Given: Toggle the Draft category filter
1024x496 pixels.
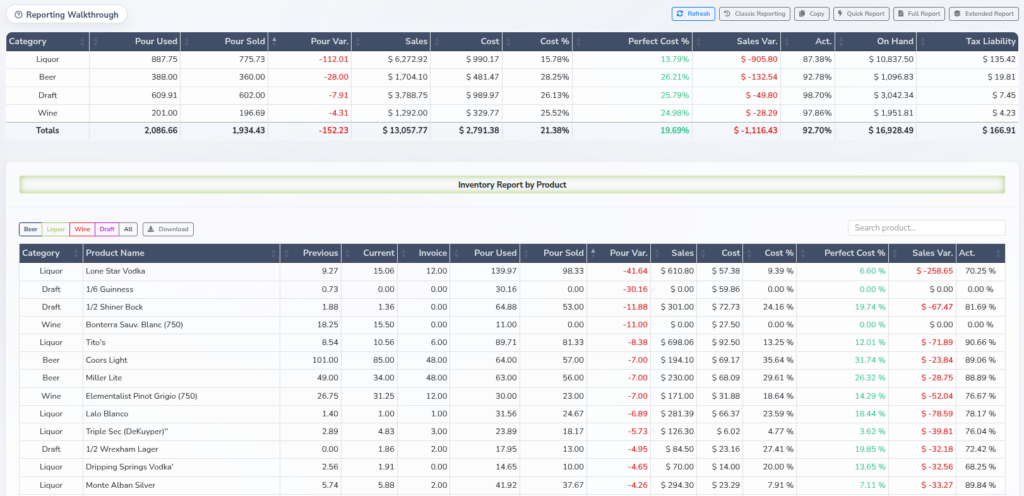Looking at the screenshot, I should [107, 229].
